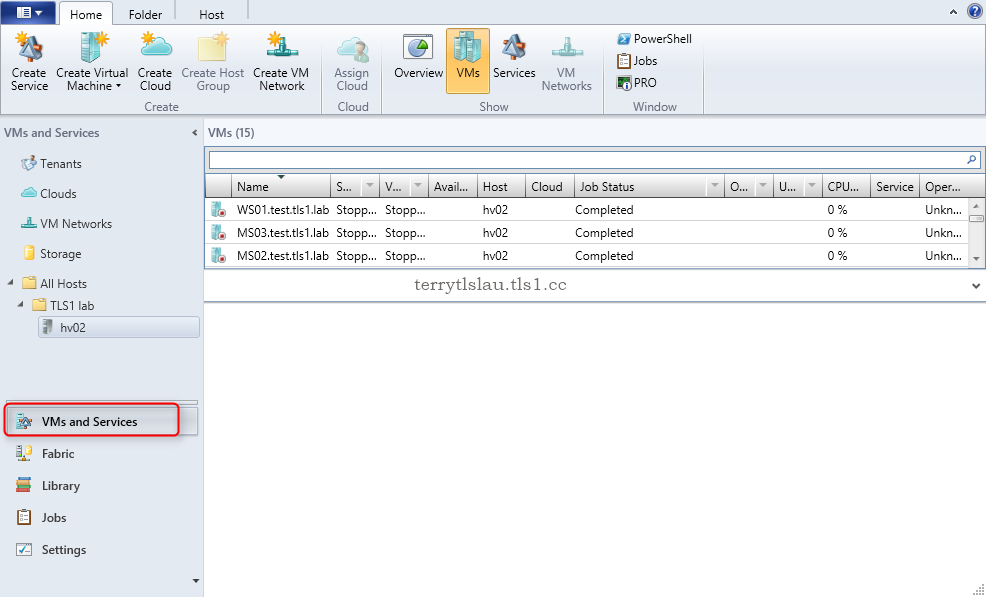This screenshot has width=986, height=597.
Task: Open the PRO window
Action: click(x=636, y=83)
